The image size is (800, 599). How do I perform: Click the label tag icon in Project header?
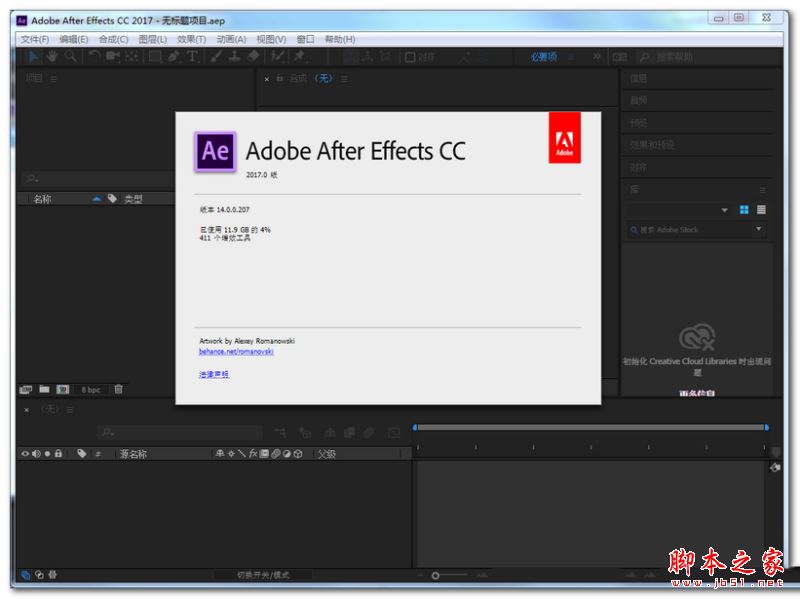112,198
